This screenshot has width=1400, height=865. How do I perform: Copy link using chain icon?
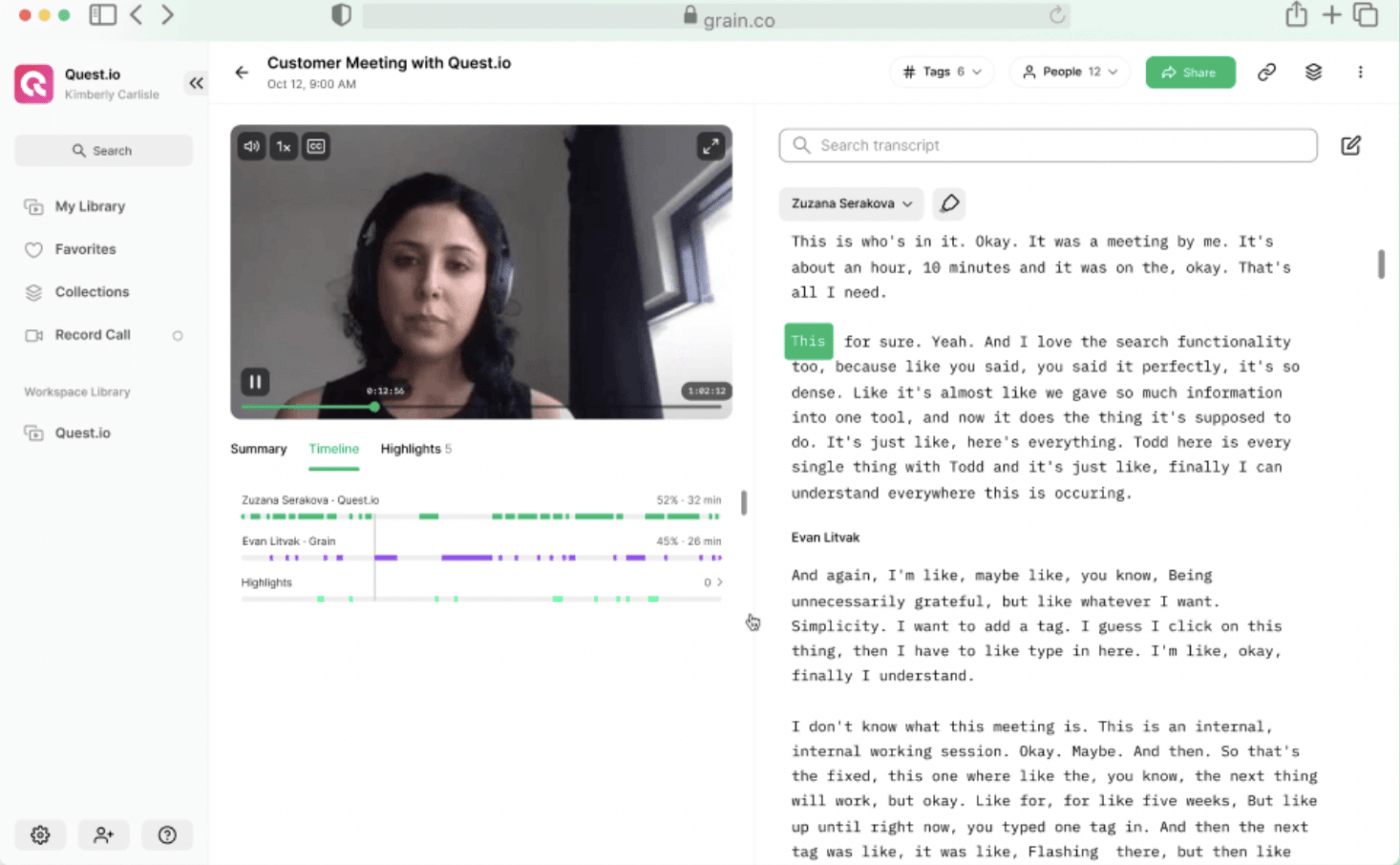pos(1267,72)
